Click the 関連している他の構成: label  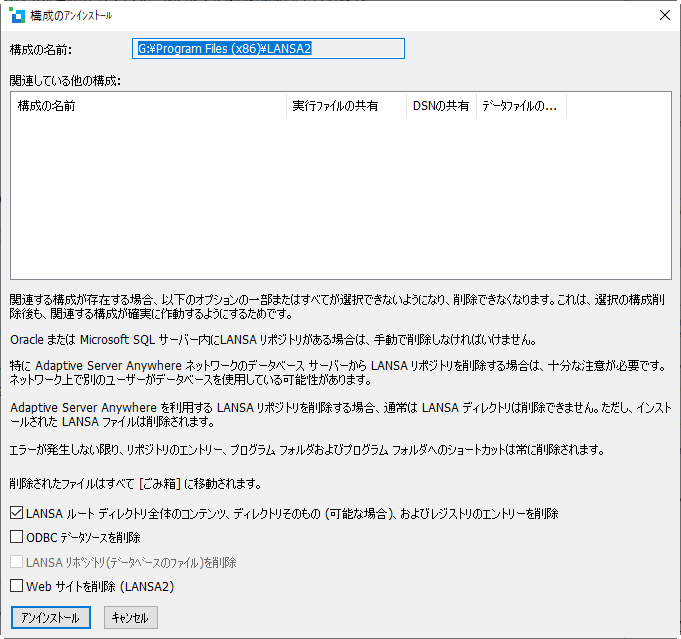coord(65,80)
